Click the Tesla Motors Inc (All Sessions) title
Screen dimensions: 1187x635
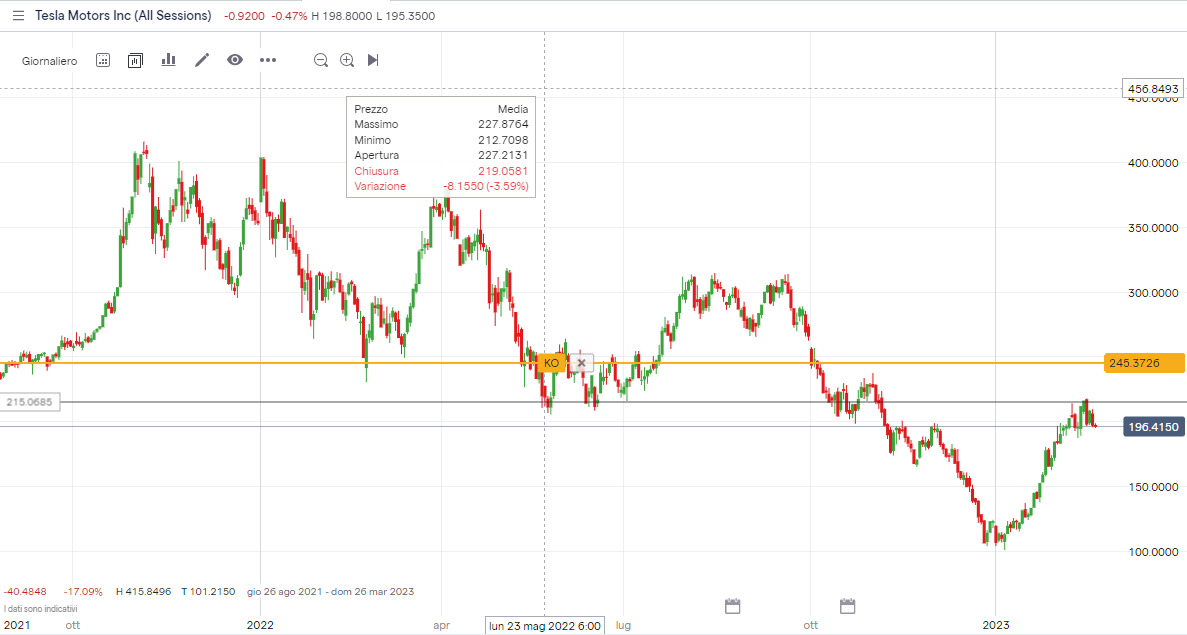tap(123, 16)
